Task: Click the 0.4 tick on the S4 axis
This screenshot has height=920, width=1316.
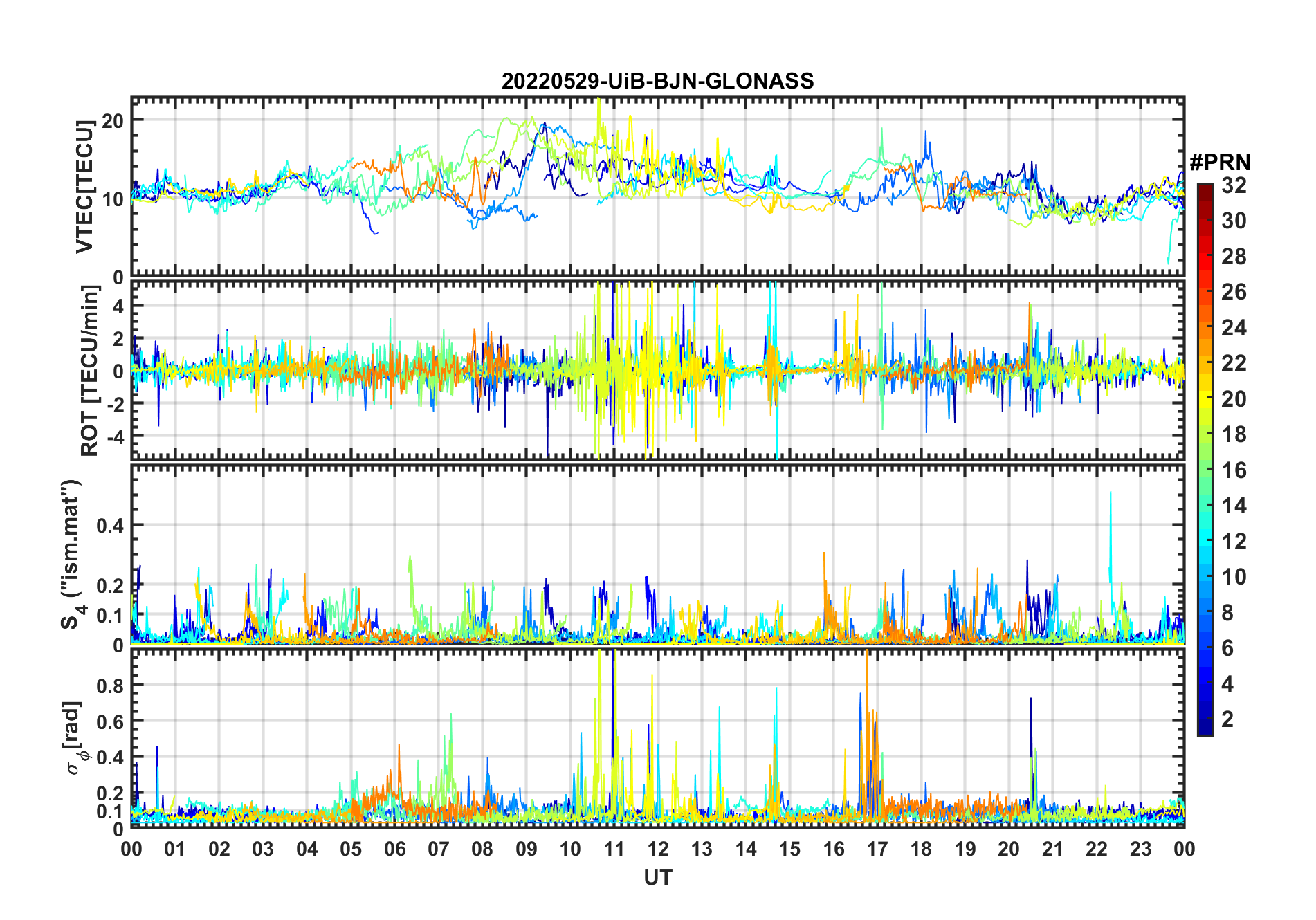Action: point(110,526)
